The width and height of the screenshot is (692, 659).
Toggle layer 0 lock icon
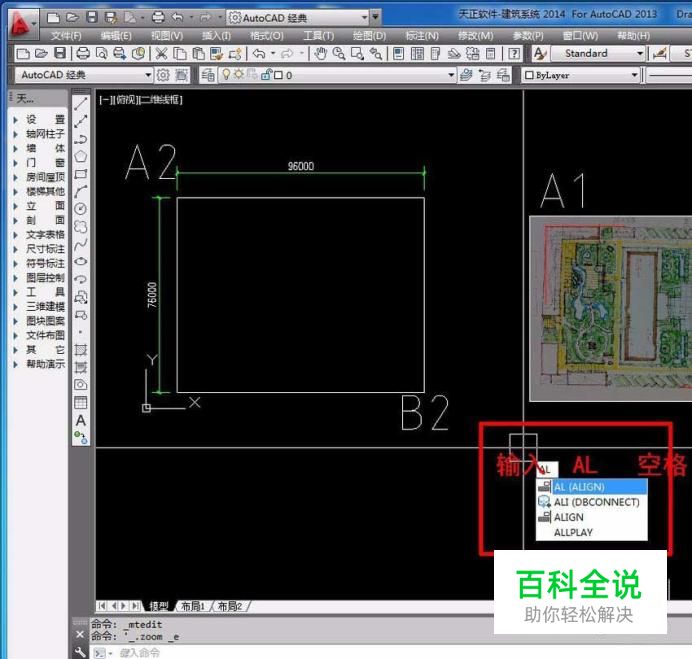tap(266, 75)
